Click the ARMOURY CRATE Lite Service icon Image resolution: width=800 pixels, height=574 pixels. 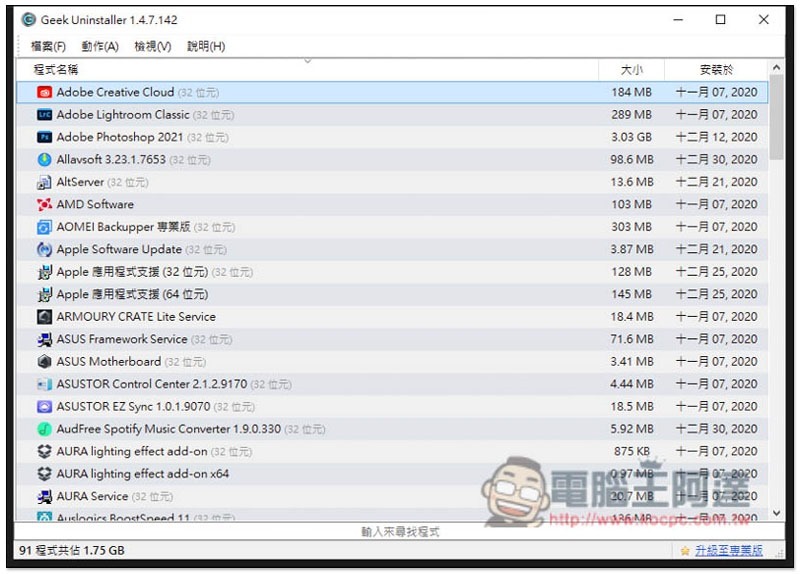(44, 317)
